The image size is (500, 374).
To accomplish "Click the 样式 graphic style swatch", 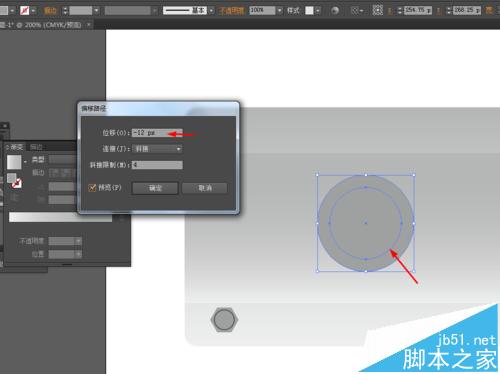I will pyautogui.click(x=309, y=10).
